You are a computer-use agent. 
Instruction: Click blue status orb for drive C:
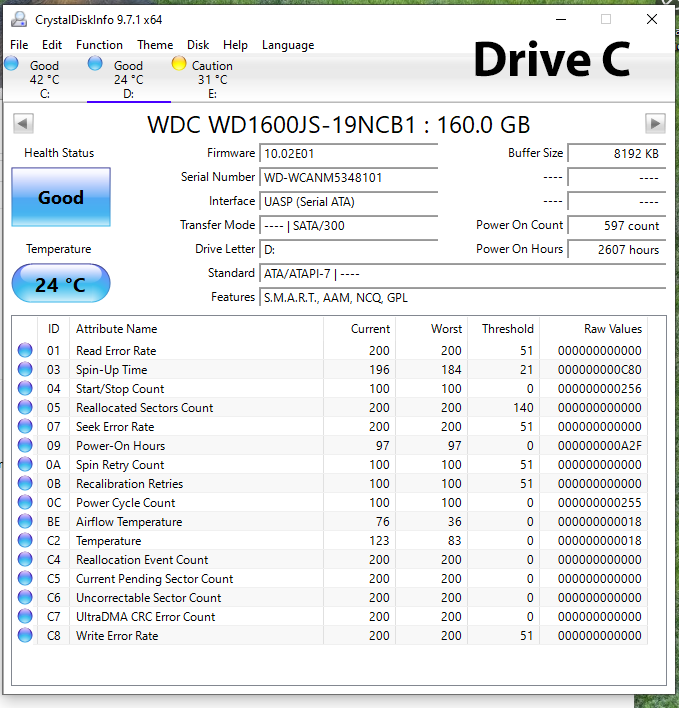(11, 64)
